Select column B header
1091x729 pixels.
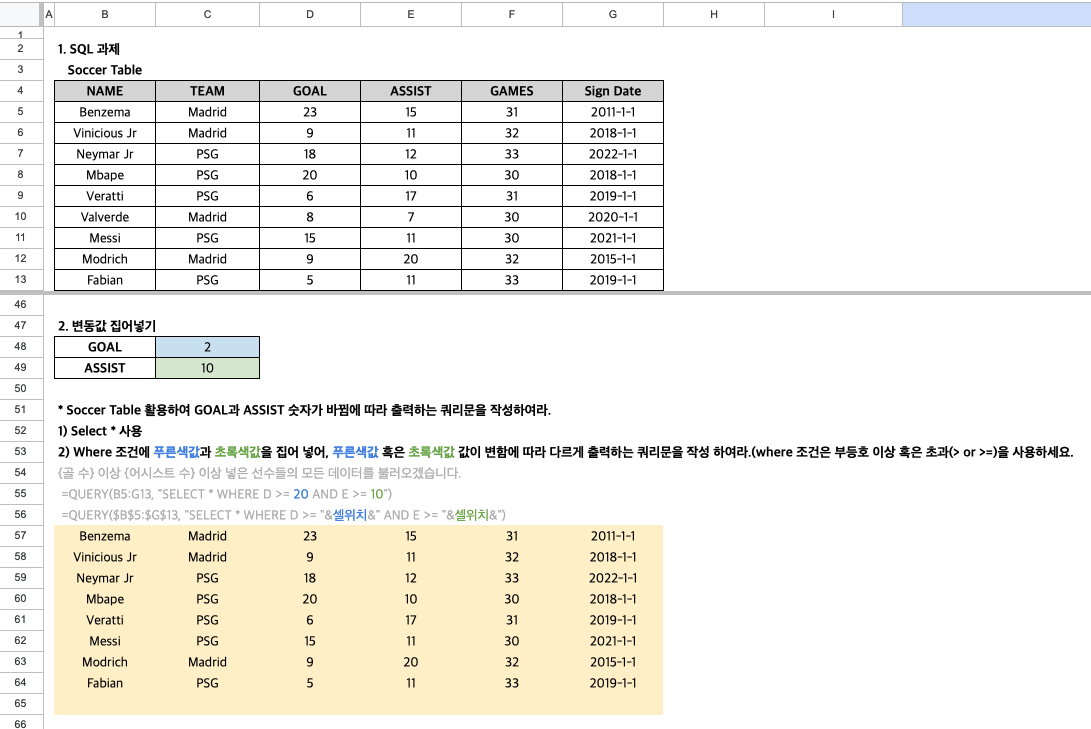(104, 14)
